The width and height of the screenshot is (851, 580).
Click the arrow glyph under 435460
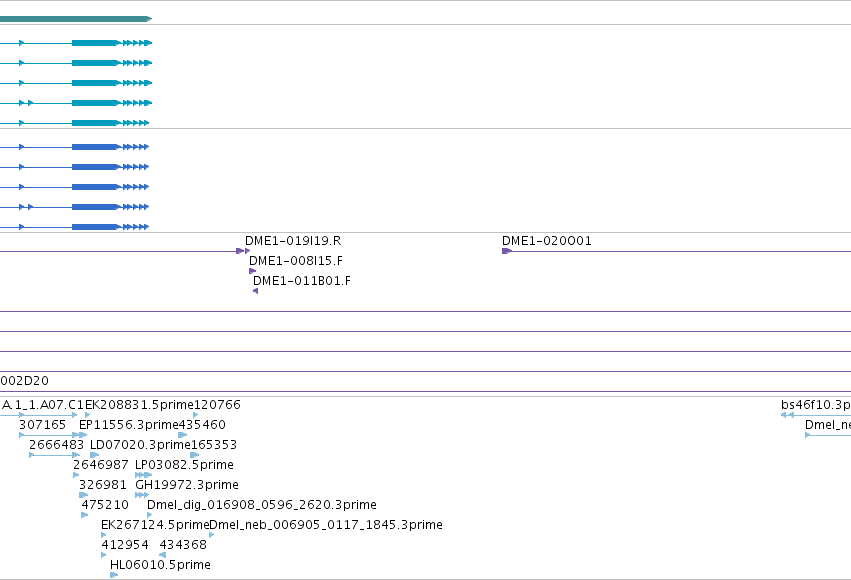tap(183, 435)
